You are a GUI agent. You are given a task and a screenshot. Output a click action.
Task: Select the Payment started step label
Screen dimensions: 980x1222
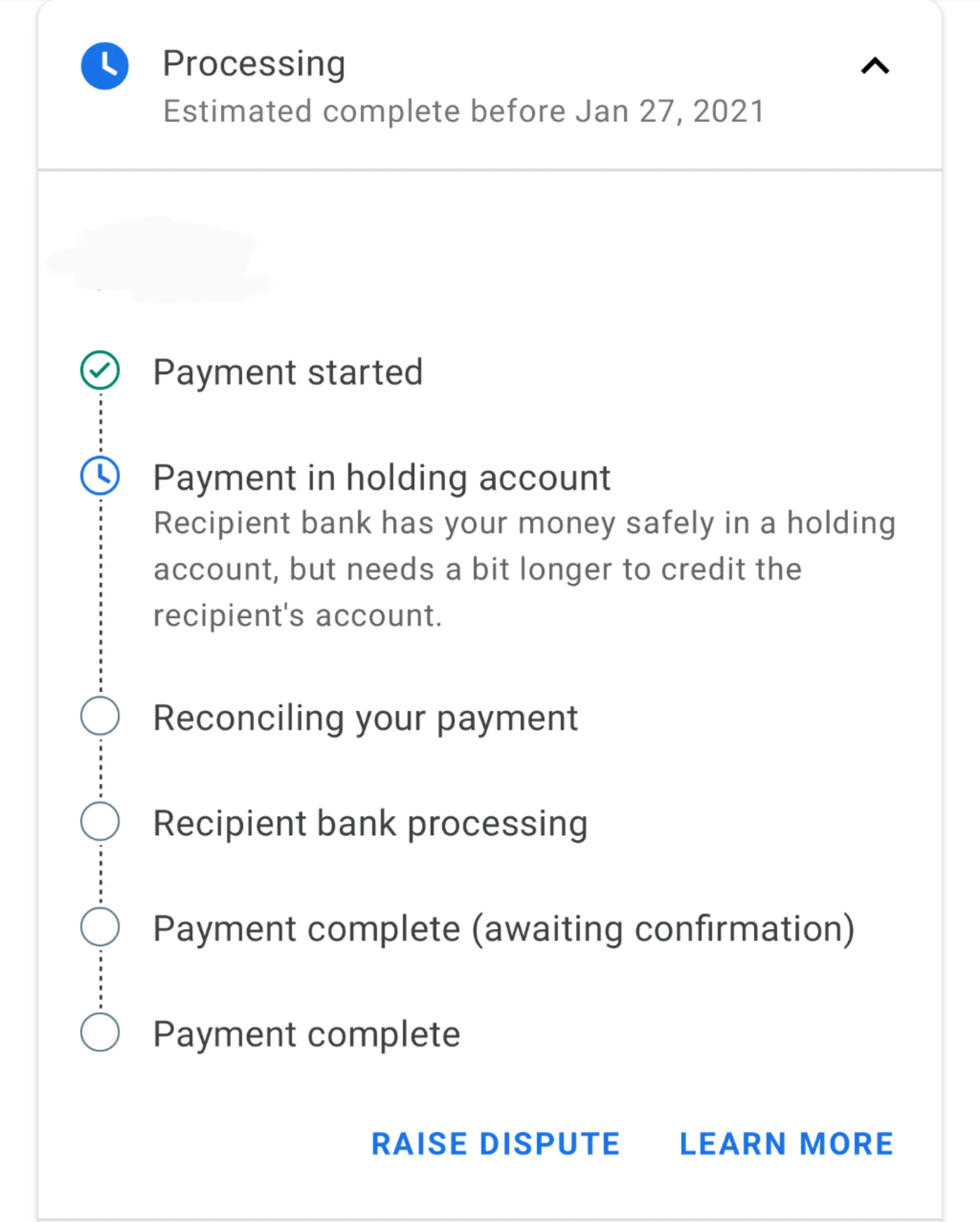(288, 372)
